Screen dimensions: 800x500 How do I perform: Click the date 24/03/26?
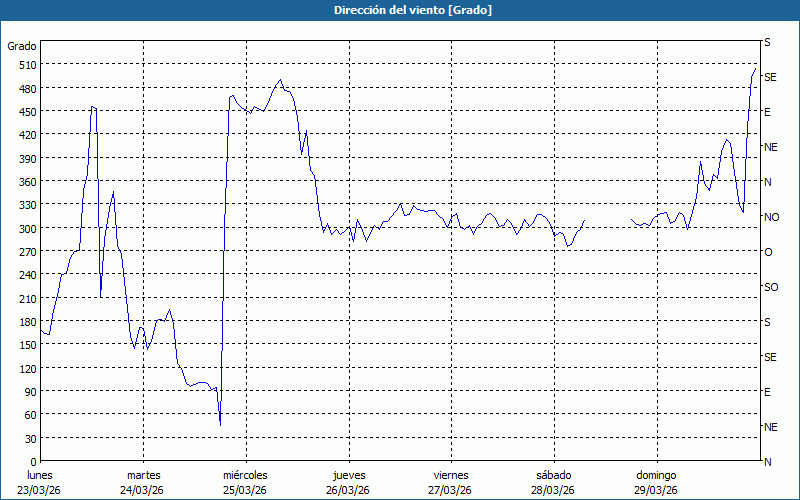click(142, 490)
